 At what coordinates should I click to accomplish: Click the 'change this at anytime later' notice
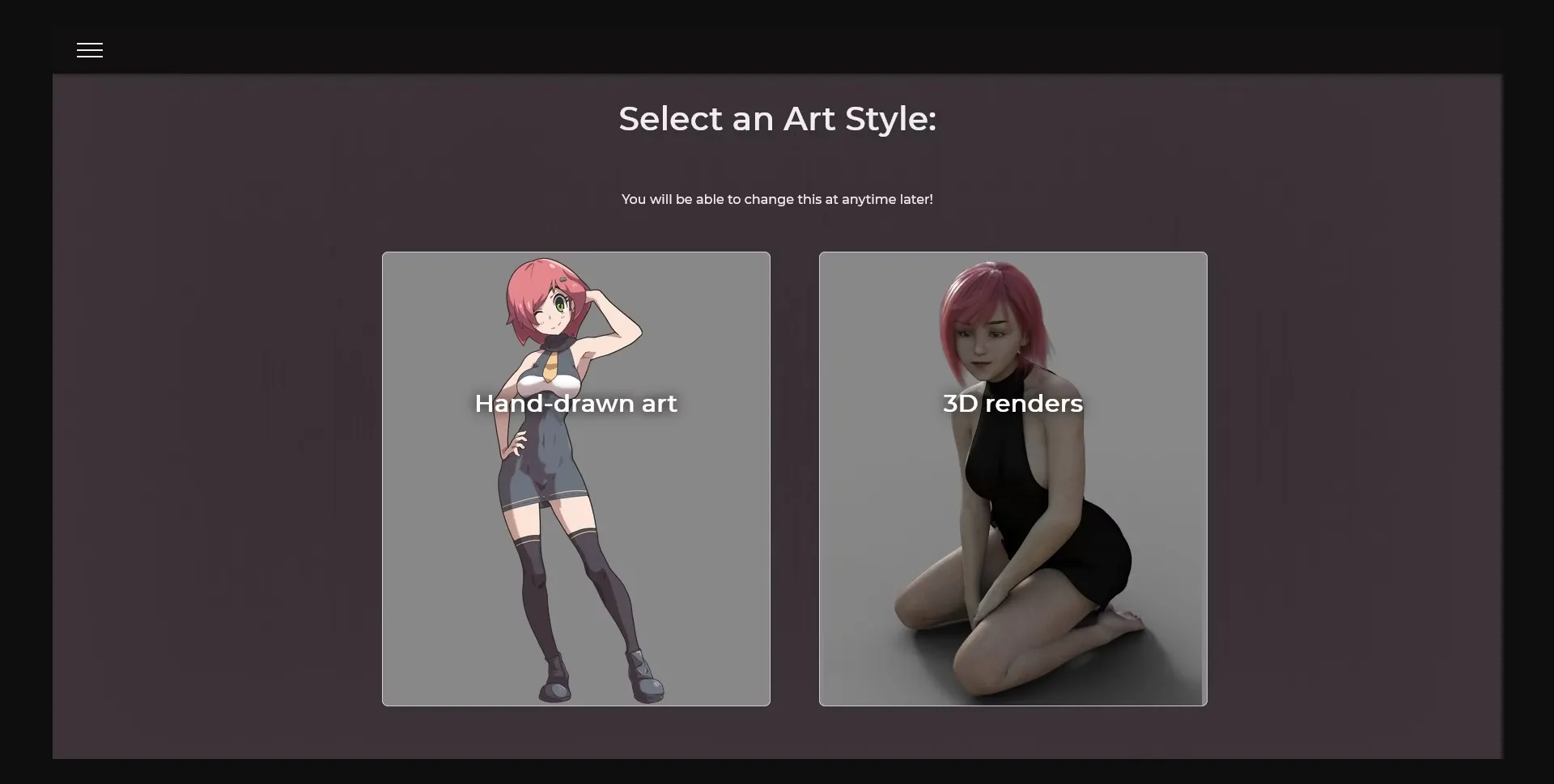click(x=777, y=199)
